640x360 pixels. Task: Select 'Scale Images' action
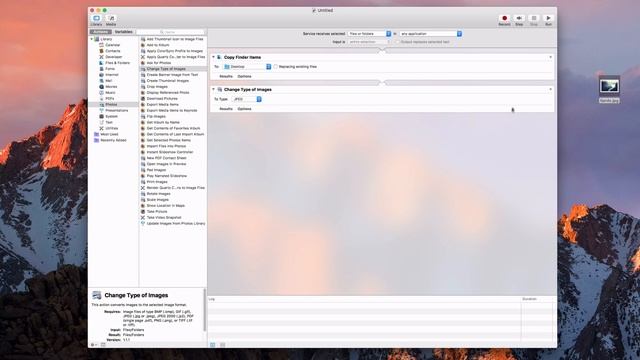(x=158, y=200)
